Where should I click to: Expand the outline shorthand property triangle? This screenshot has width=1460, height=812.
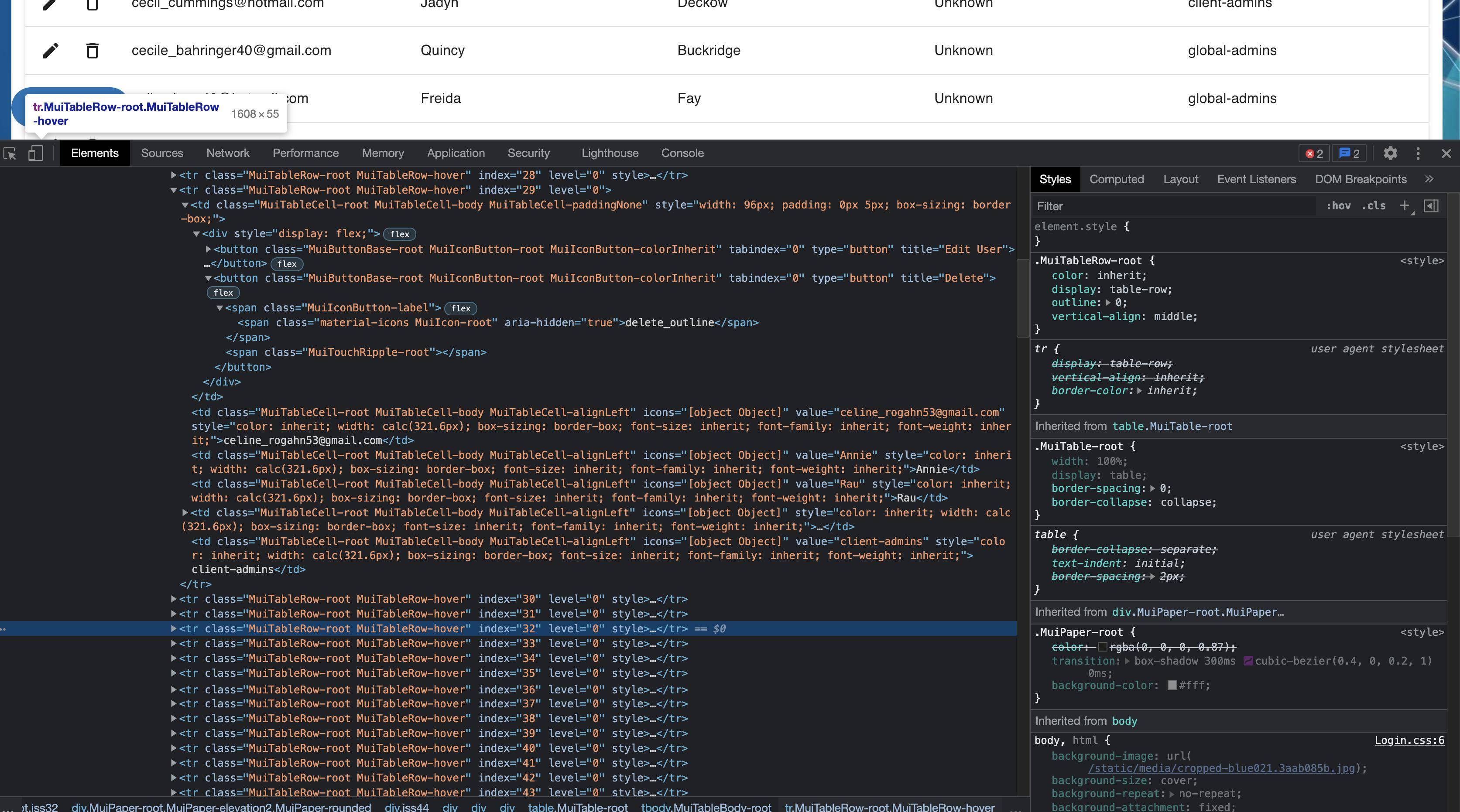pyautogui.click(x=1107, y=303)
